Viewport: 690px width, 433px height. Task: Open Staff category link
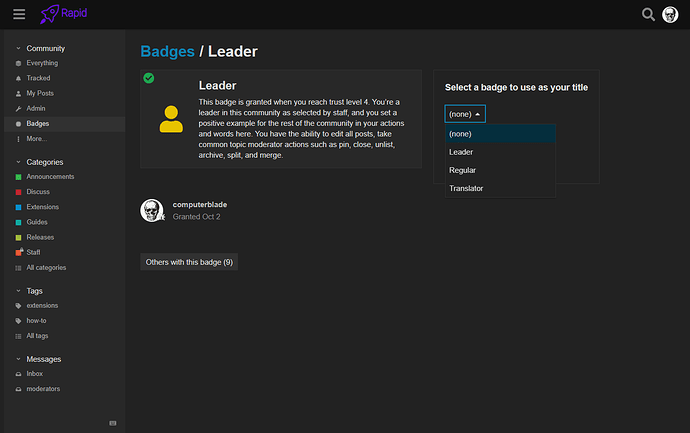tap(33, 253)
